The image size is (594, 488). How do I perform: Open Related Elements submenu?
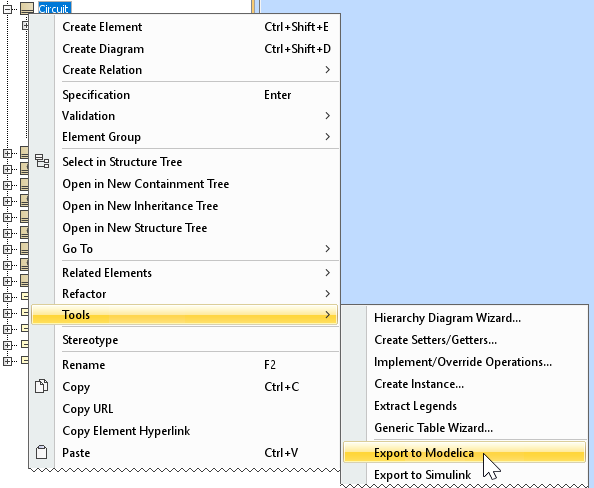[185, 273]
